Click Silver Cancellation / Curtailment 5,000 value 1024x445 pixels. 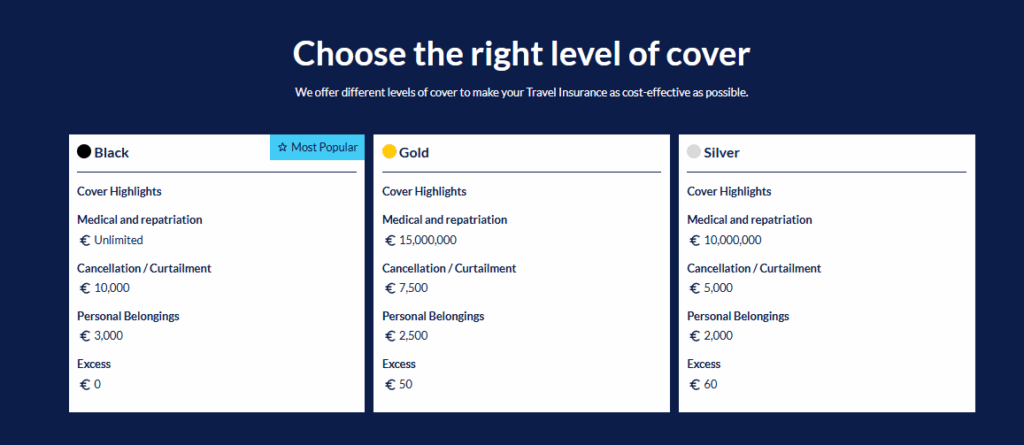click(x=718, y=288)
